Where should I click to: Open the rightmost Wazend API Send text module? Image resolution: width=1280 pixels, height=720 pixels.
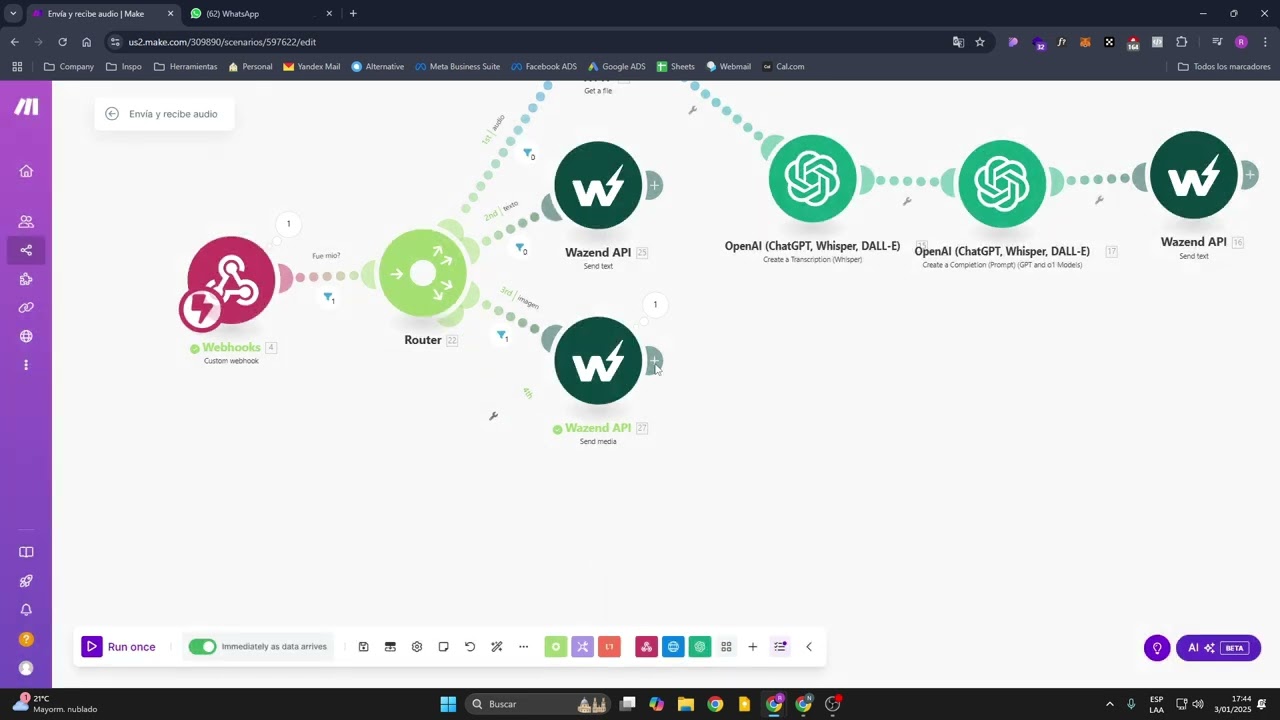pos(1194,175)
